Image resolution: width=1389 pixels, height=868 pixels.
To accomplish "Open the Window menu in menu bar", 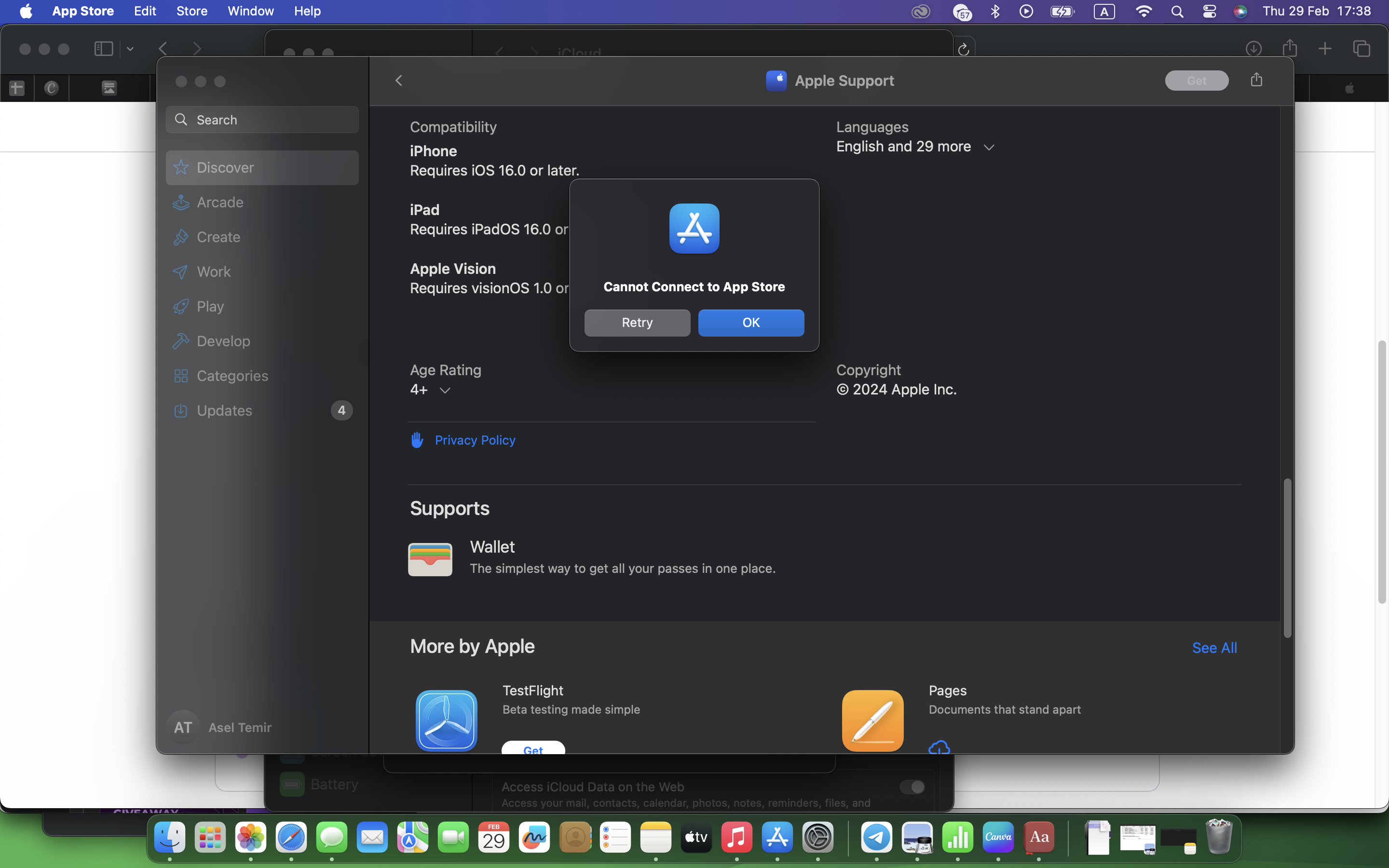I will (x=250, y=11).
